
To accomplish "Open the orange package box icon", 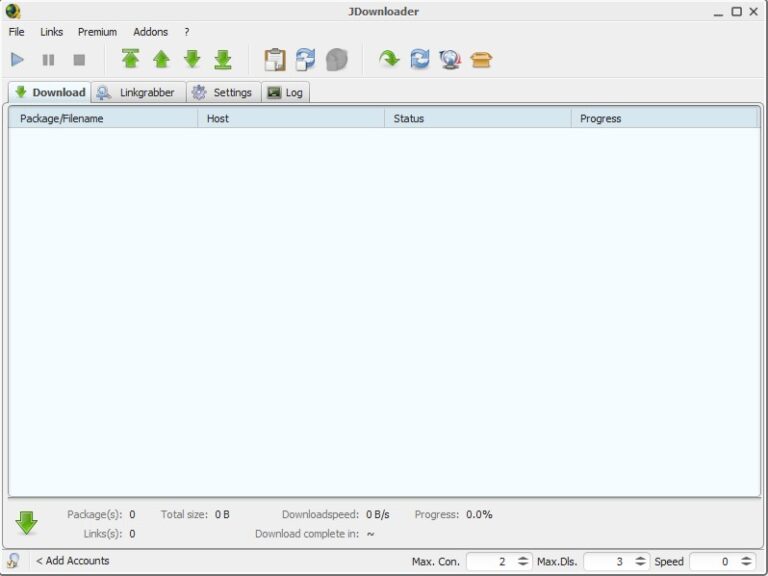I will tap(481, 60).
